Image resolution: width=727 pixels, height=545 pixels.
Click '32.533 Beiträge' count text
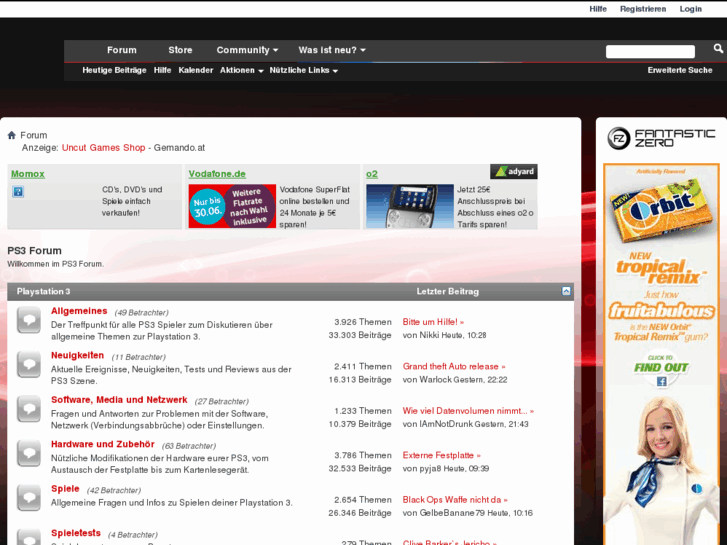360,468
